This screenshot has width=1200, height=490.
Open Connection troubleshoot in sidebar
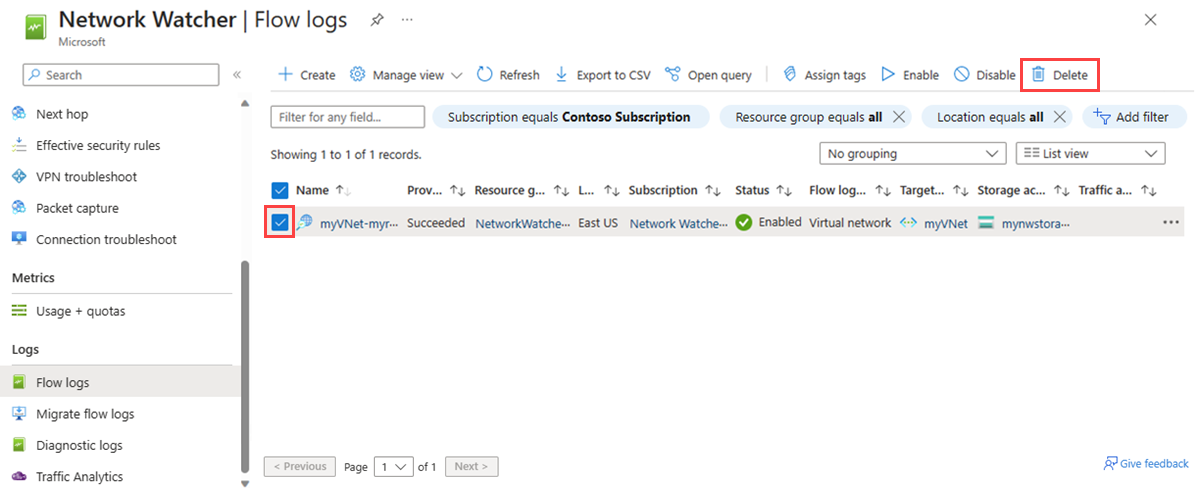pos(106,239)
